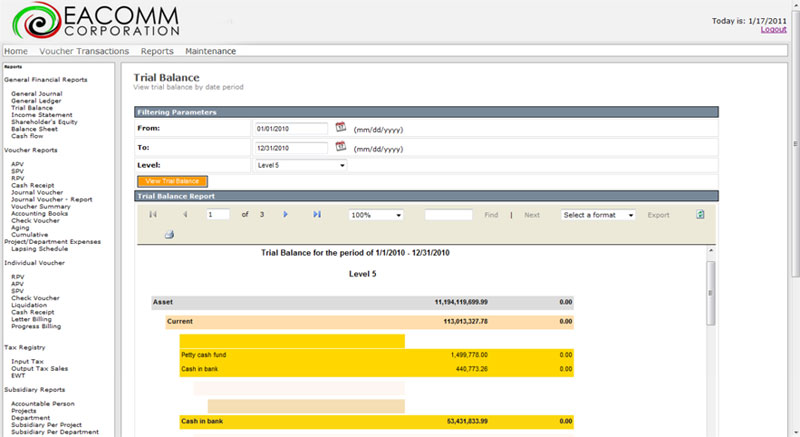Viewport: 800px width, 437px height.
Task: Select the Asset row in report
Action: pos(362,302)
